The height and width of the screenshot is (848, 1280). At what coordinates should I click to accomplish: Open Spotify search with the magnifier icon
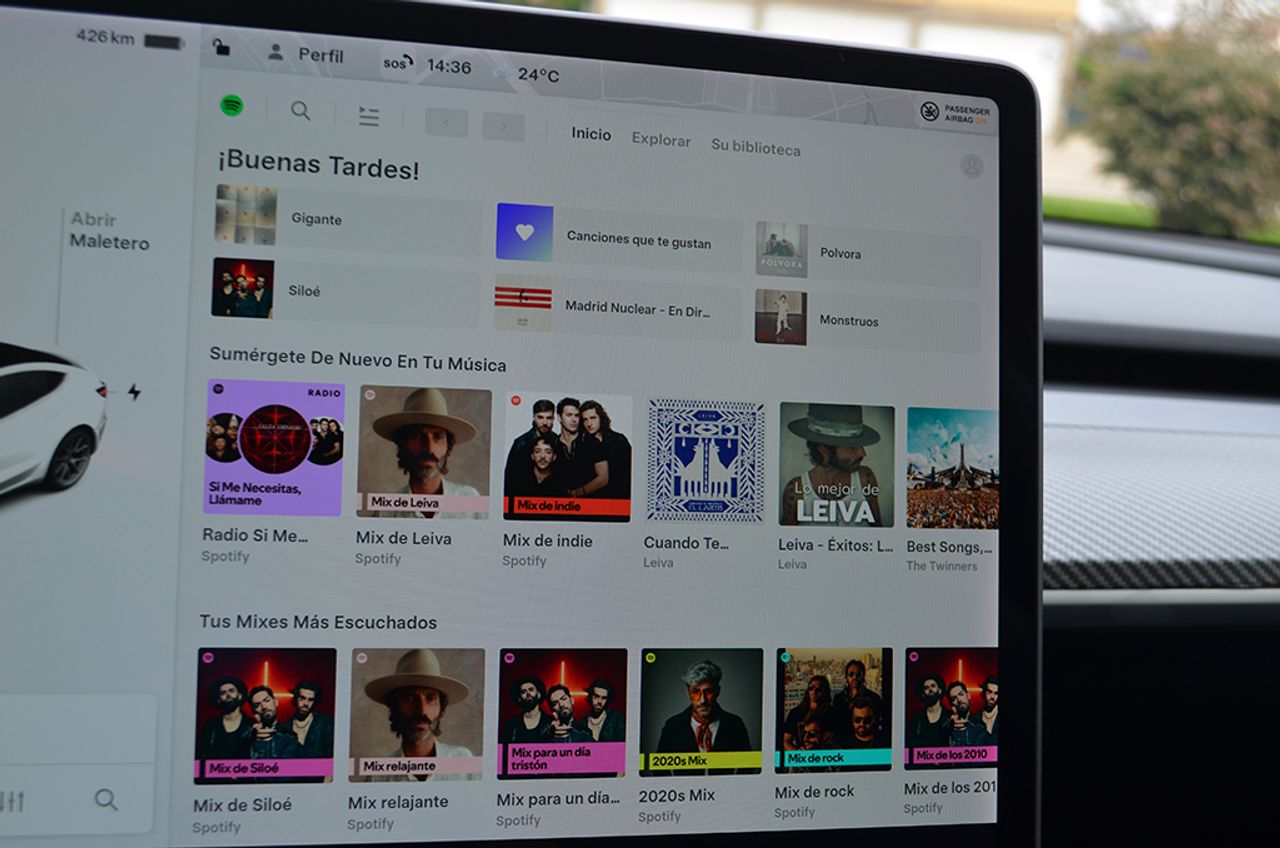click(300, 111)
